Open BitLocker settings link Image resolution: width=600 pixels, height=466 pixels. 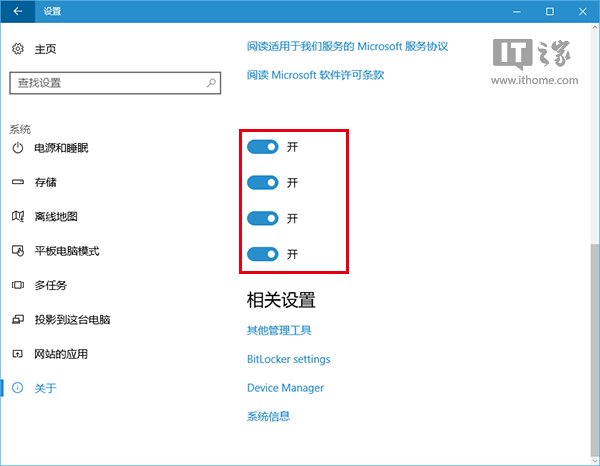289,359
